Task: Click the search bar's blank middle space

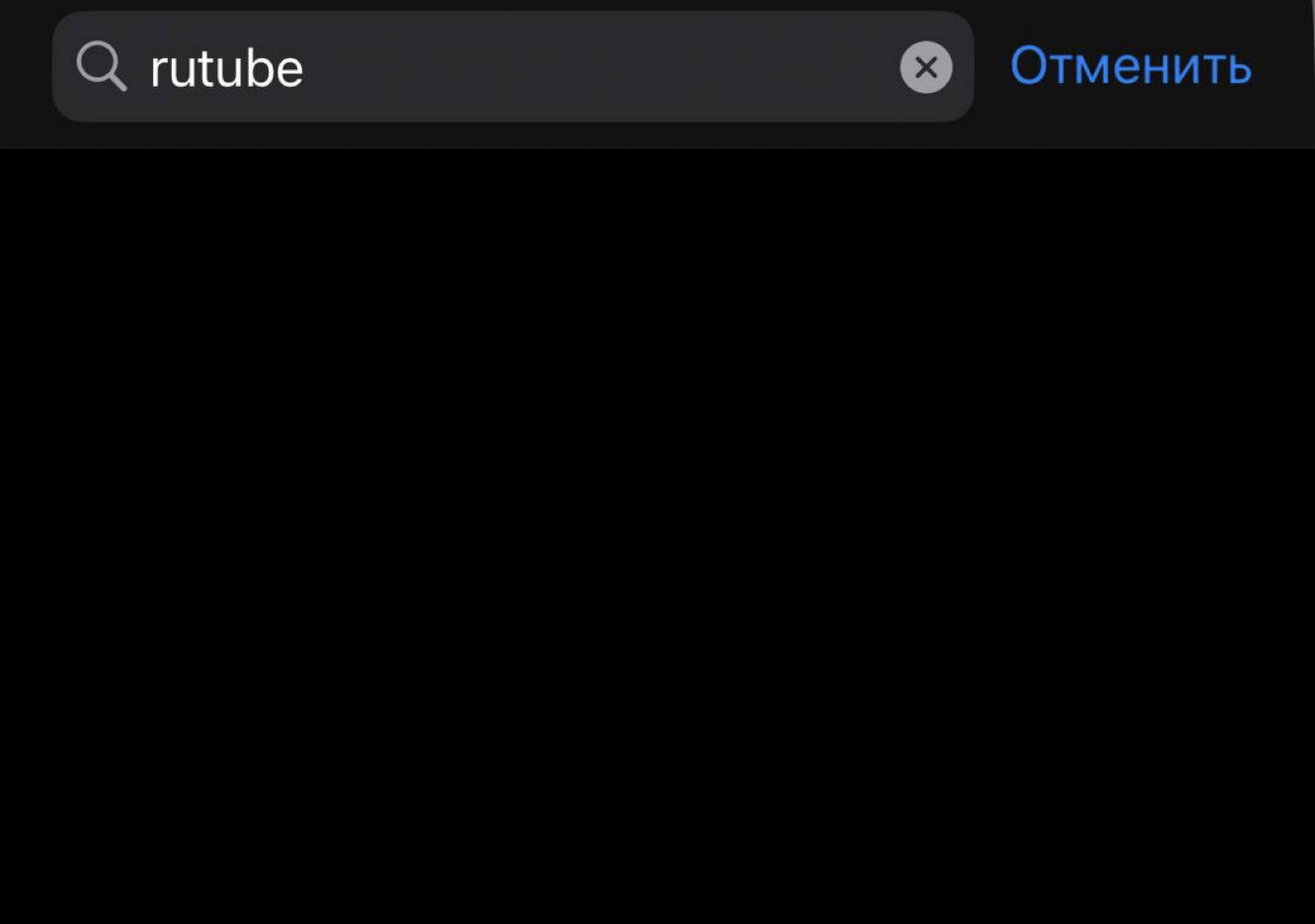Action: [x=602, y=67]
